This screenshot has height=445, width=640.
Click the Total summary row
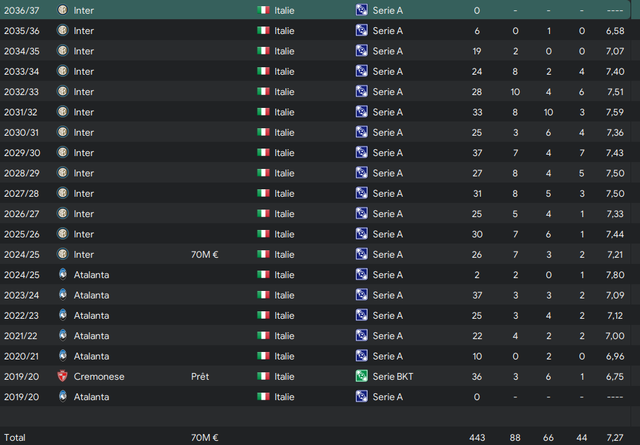pyautogui.click(x=320, y=437)
